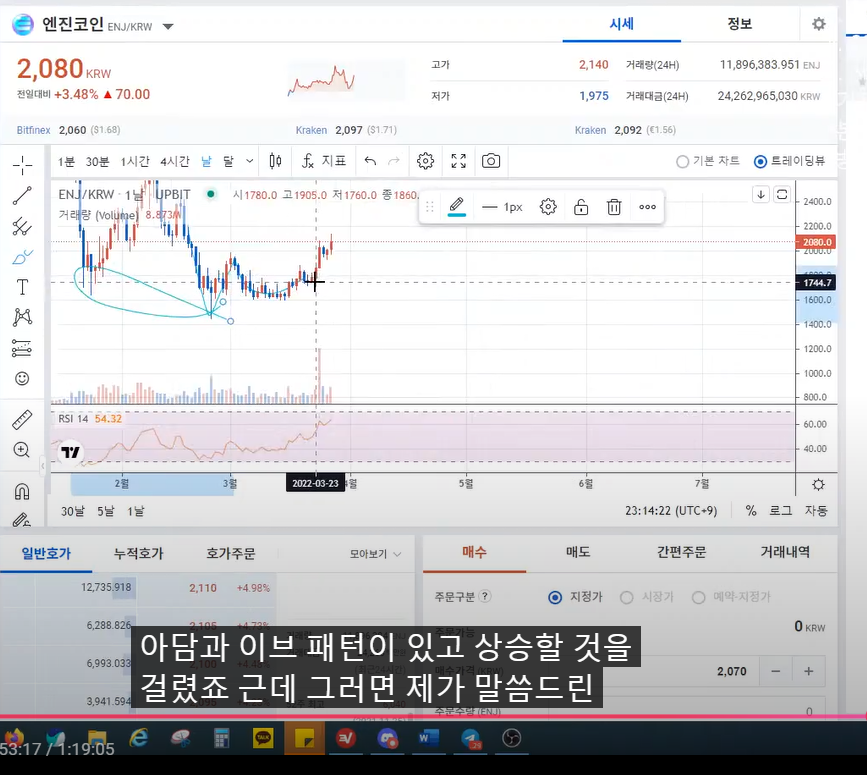Open more options on drawing toolbar
This screenshot has height=775, width=867.
[x=647, y=207]
